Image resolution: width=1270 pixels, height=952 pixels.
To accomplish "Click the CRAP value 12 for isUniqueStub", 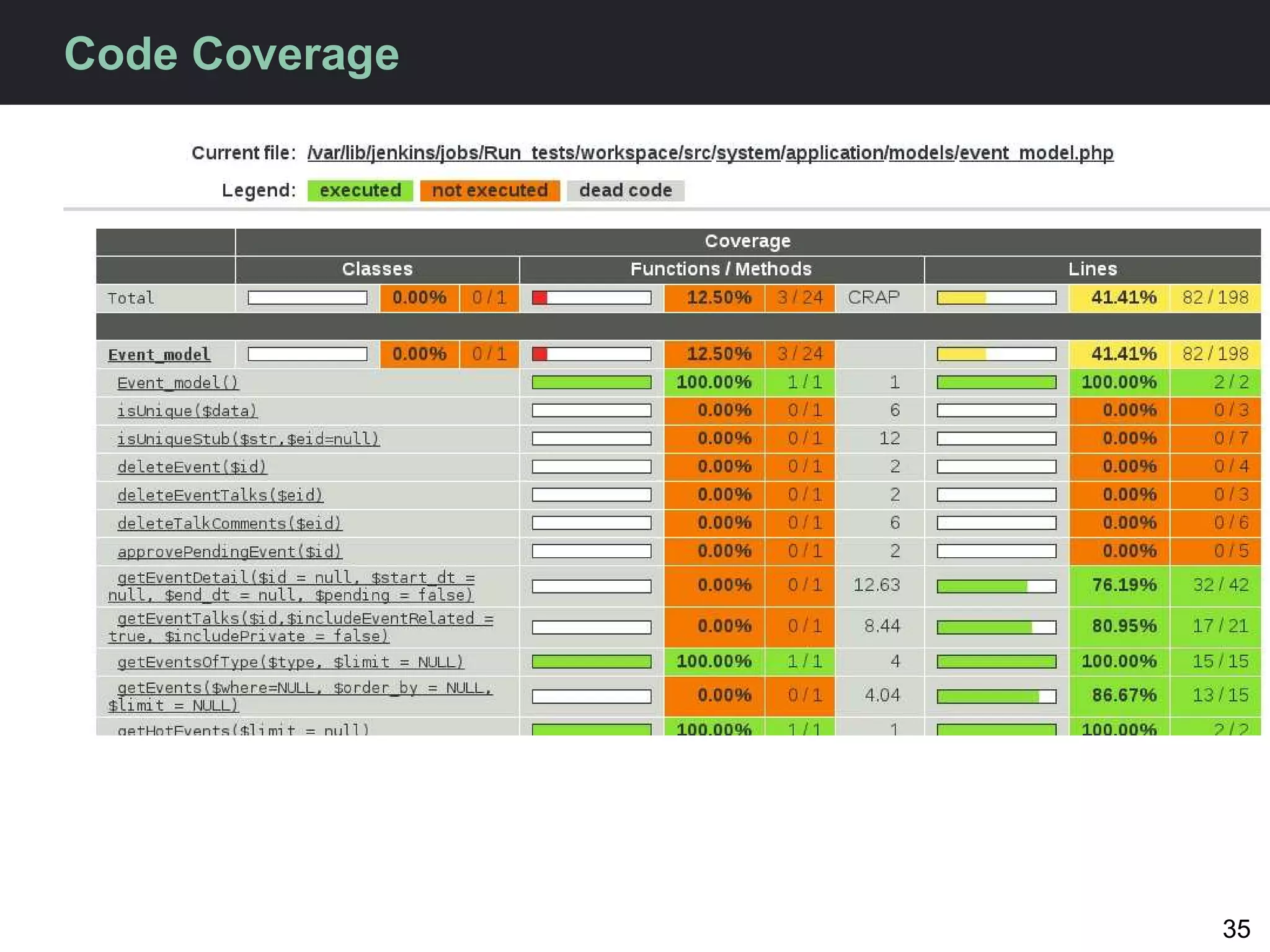I will pos(889,438).
